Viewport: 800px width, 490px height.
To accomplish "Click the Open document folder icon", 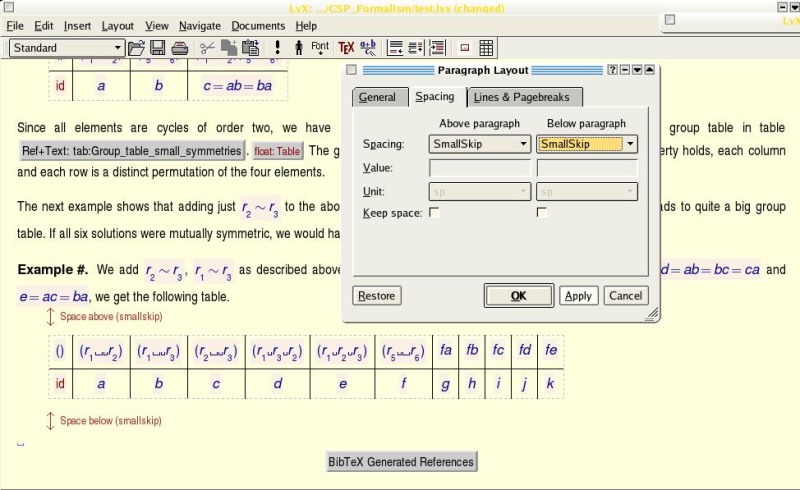I will pos(137,48).
